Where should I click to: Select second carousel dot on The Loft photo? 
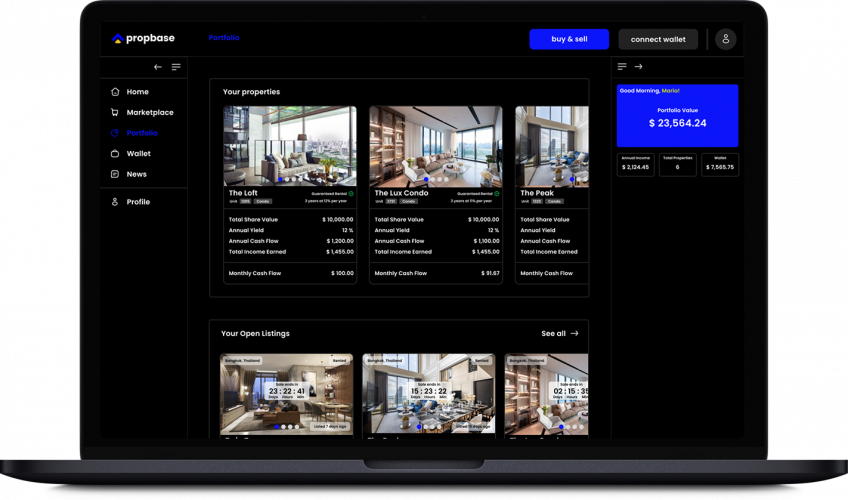tap(287, 179)
